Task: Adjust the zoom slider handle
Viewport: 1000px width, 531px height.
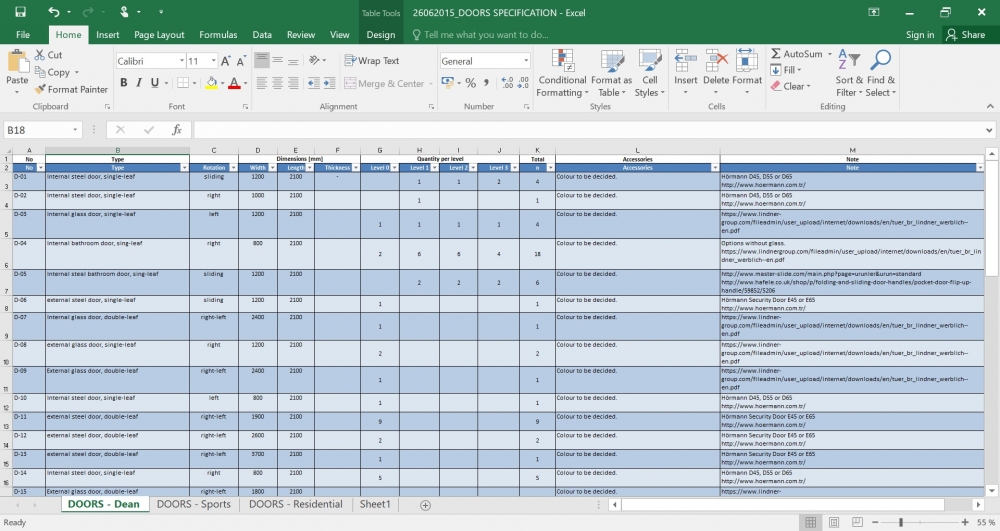Action: pyautogui.click(x=901, y=522)
